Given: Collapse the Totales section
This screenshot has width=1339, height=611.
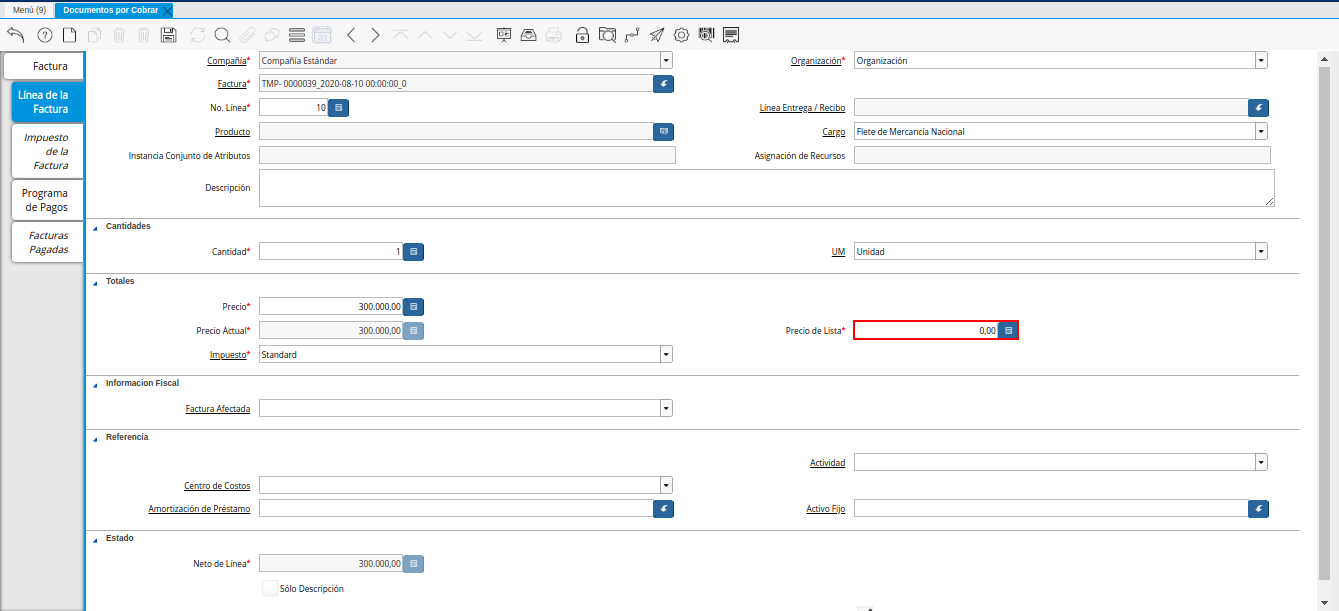Looking at the screenshot, I should click(96, 282).
